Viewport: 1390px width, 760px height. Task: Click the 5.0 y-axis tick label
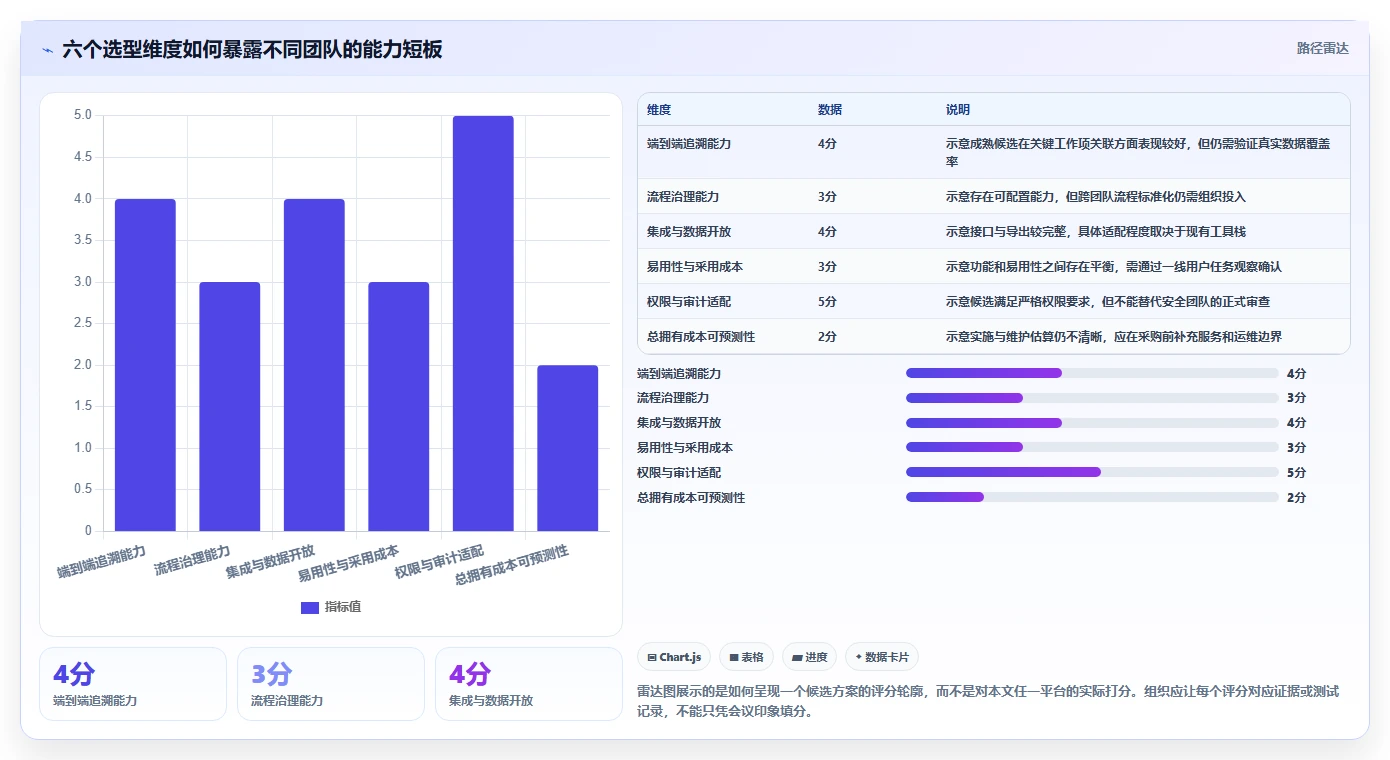point(83,115)
